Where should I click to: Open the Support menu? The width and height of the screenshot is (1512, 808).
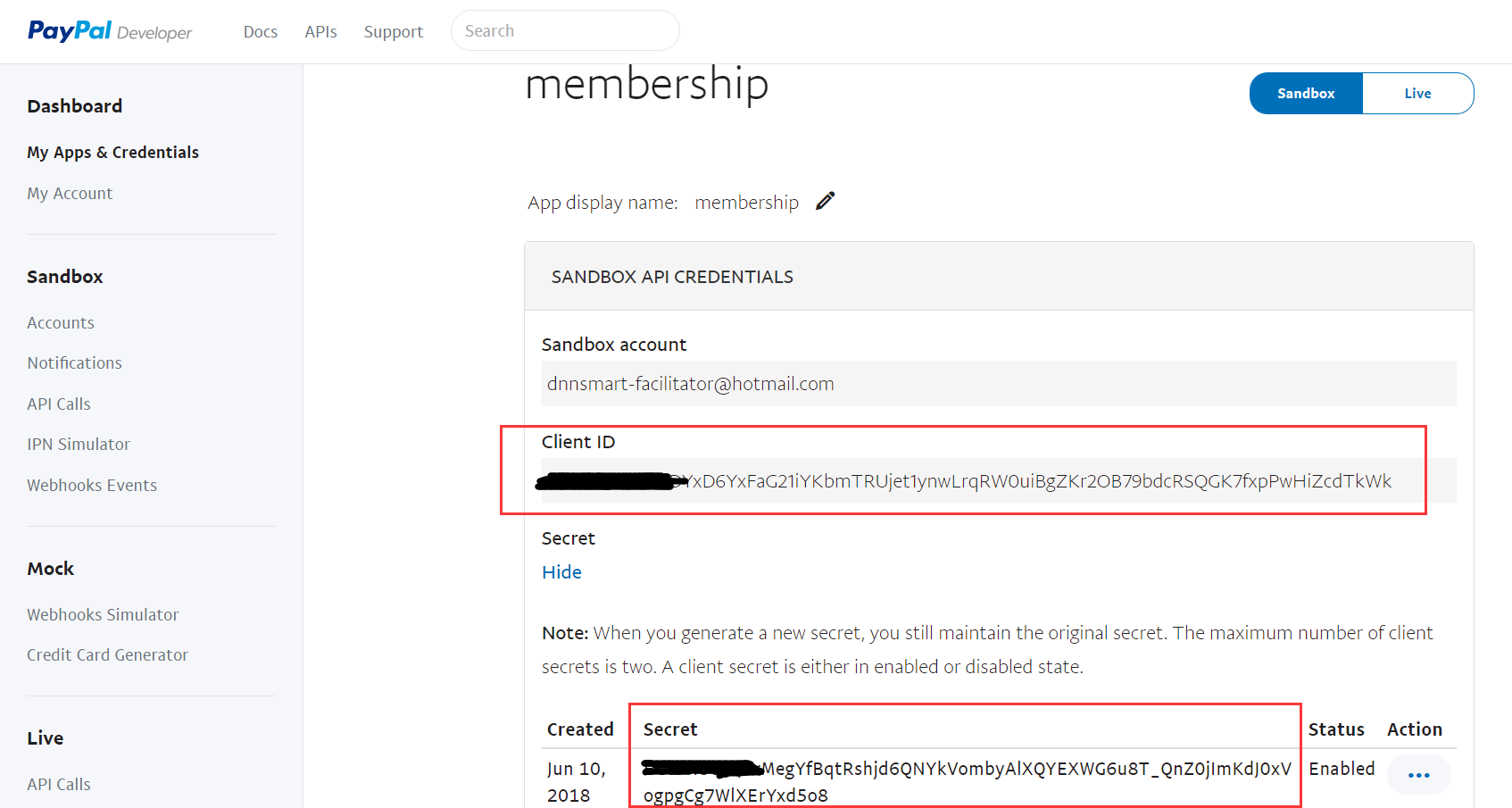(394, 31)
